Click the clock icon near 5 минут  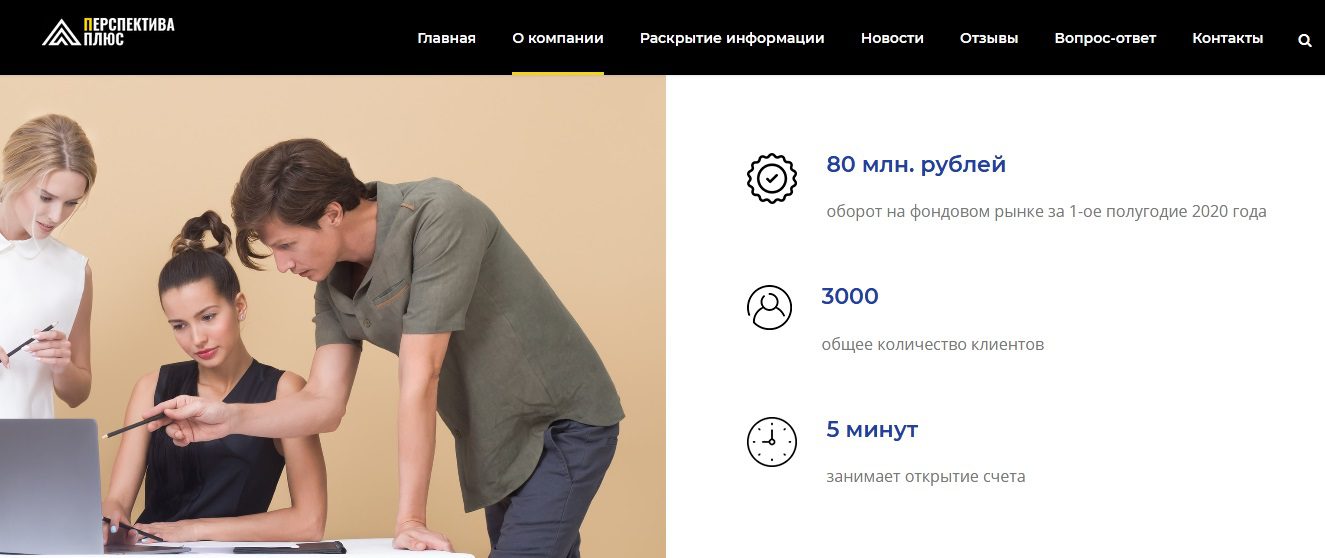[x=772, y=442]
